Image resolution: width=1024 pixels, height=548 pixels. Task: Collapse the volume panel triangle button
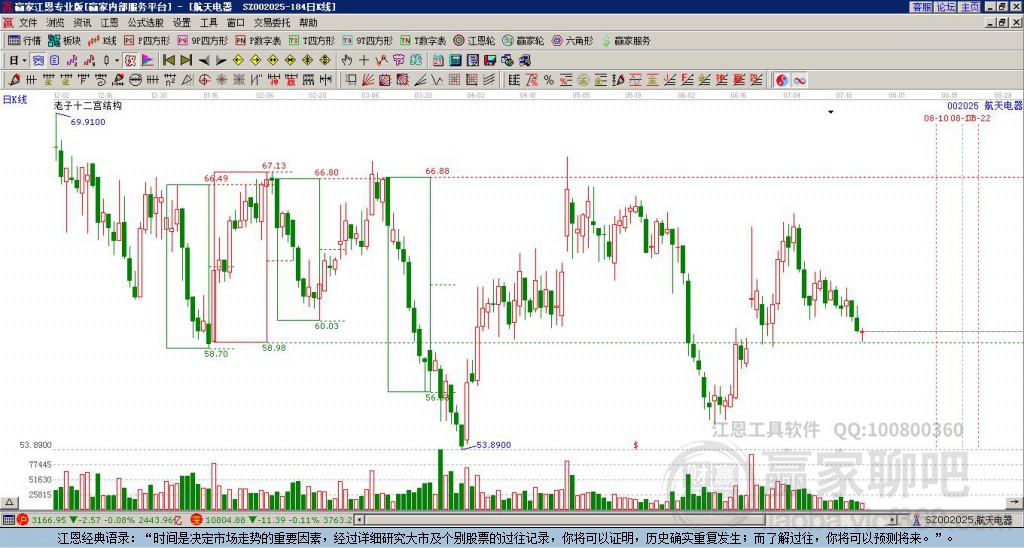[x=9, y=502]
